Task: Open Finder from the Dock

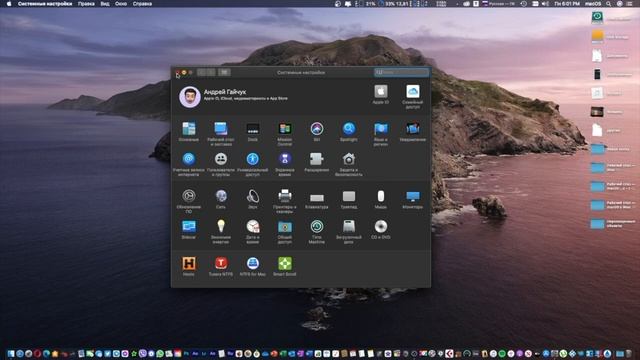Action: tap(11, 353)
